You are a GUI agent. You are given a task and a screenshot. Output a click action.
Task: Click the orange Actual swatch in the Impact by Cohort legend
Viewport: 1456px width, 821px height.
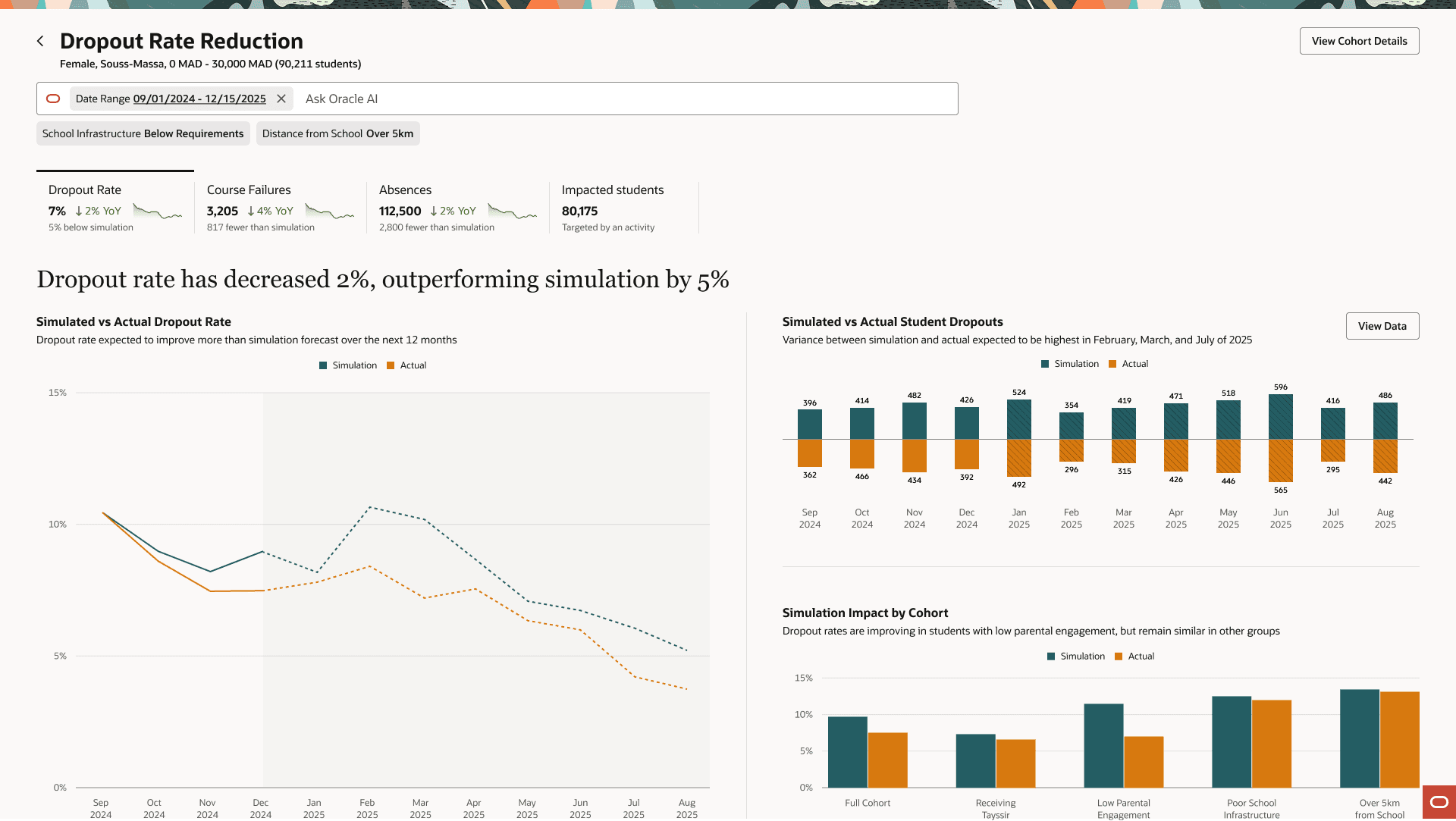click(x=1119, y=656)
